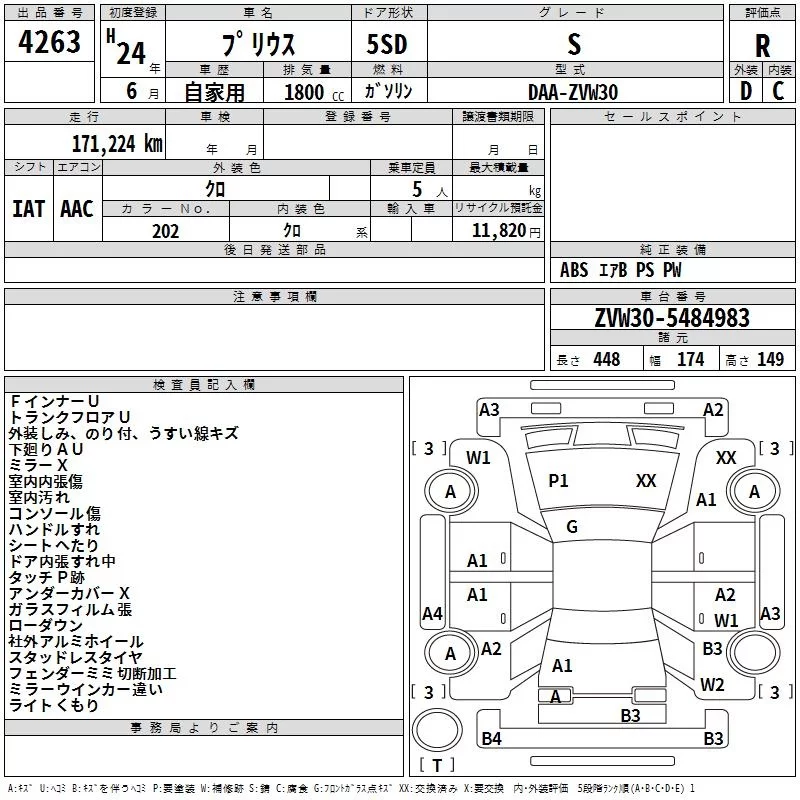The height and width of the screenshot is (800, 800).
Task: Select inspector note FインナーU
Action: coord(54,401)
